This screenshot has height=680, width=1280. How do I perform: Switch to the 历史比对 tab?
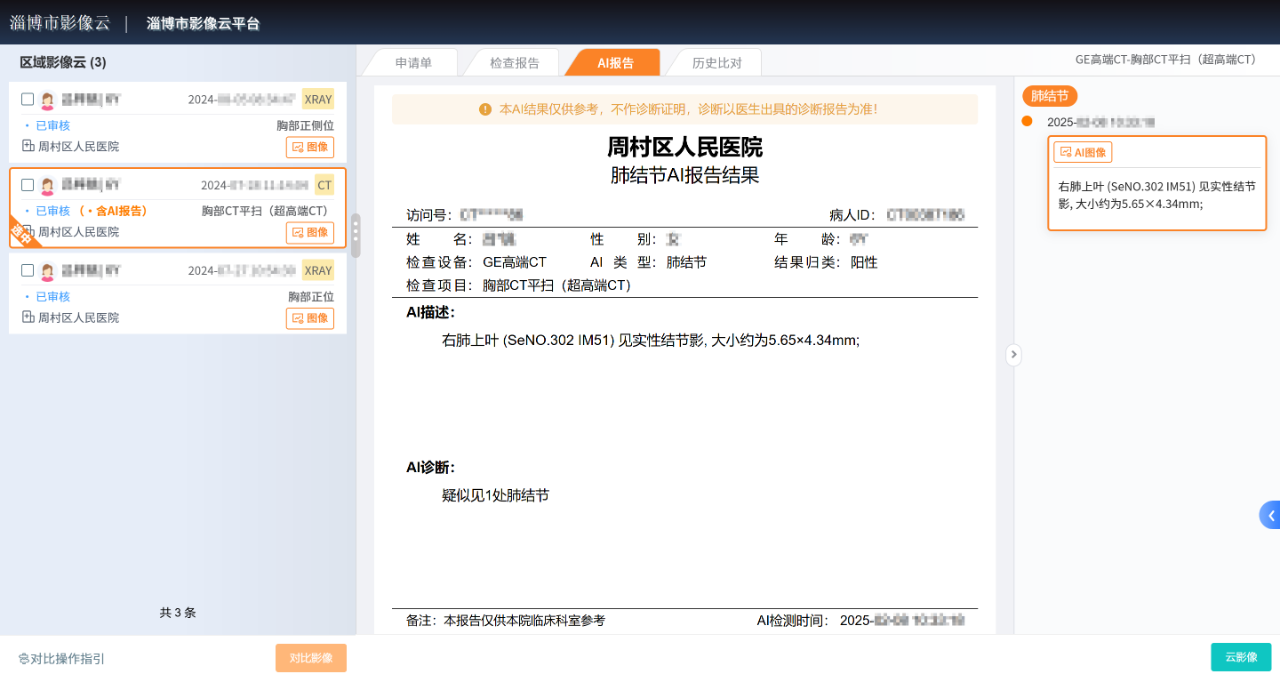(x=714, y=61)
